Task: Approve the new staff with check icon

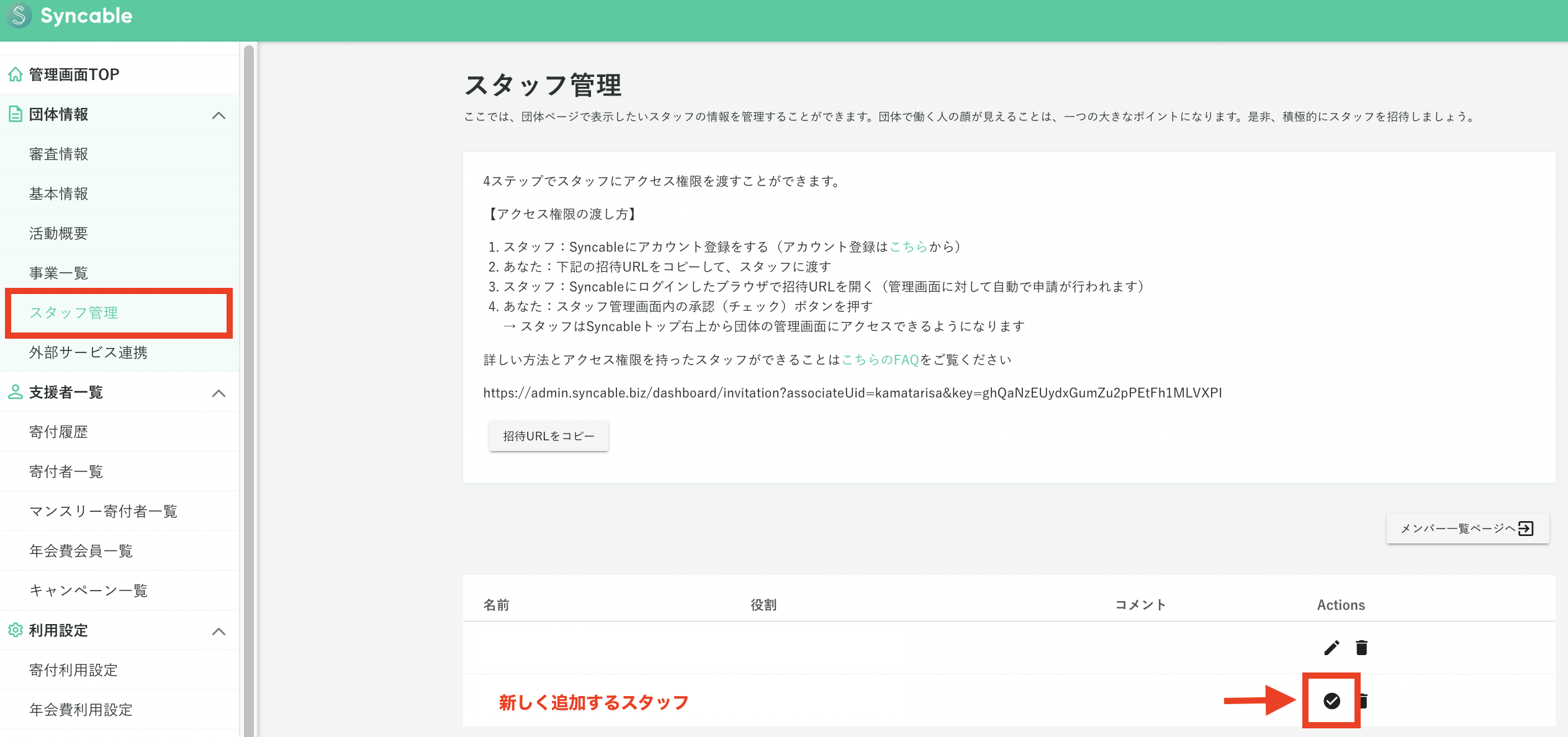Action: click(1331, 701)
